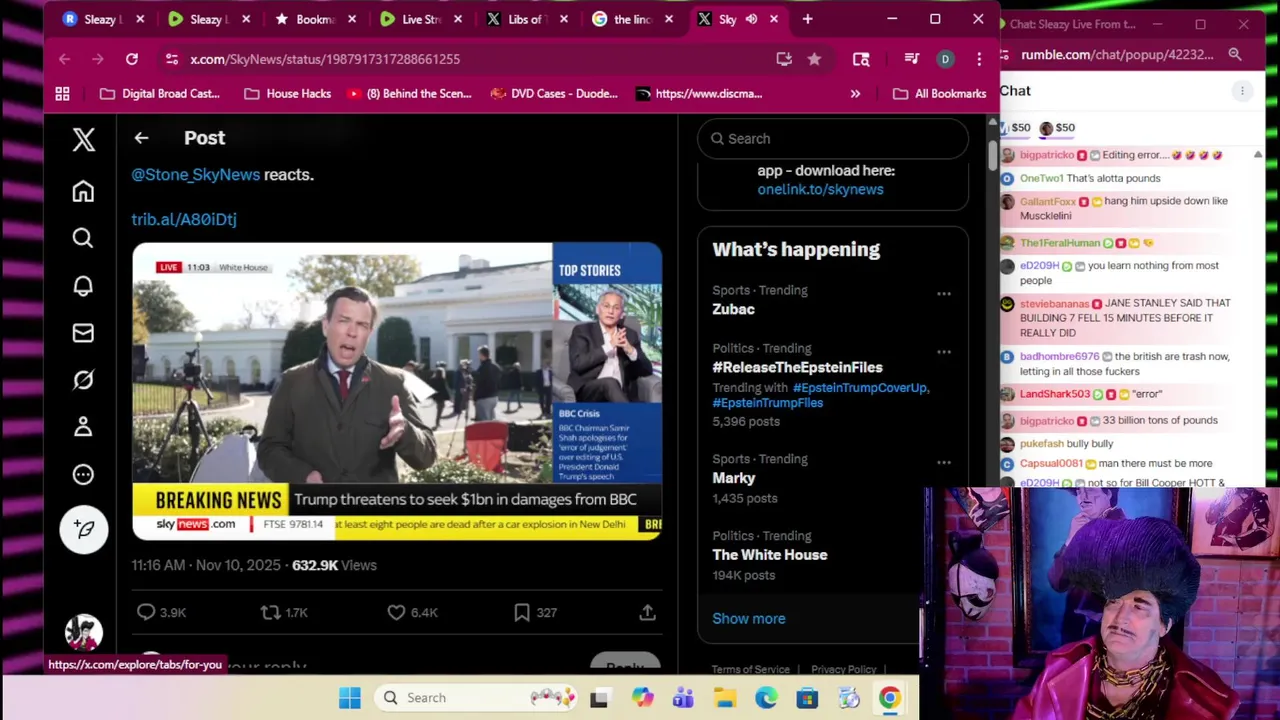Open X messages envelope icon

coord(83,333)
